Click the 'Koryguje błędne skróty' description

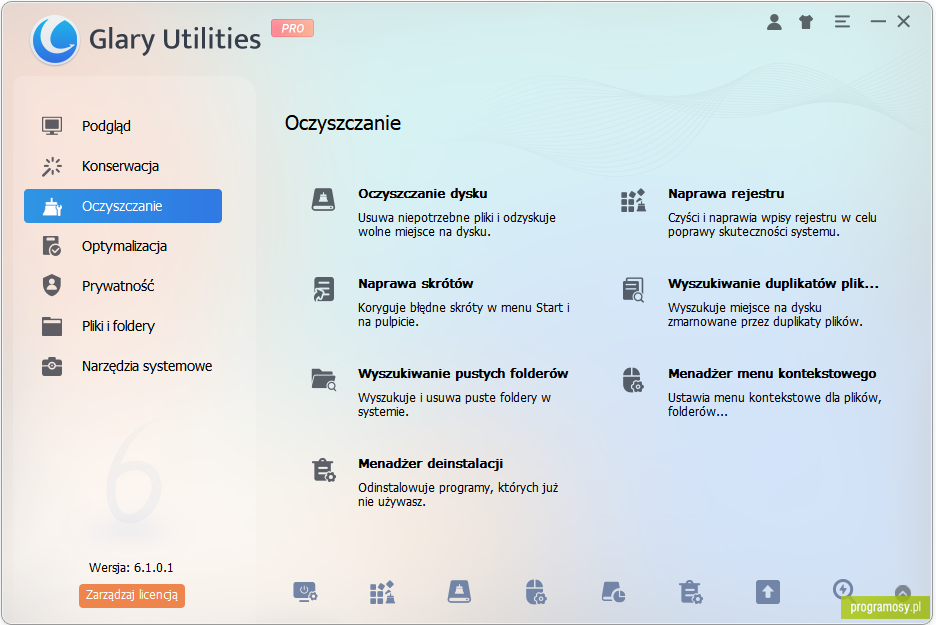tap(464, 315)
